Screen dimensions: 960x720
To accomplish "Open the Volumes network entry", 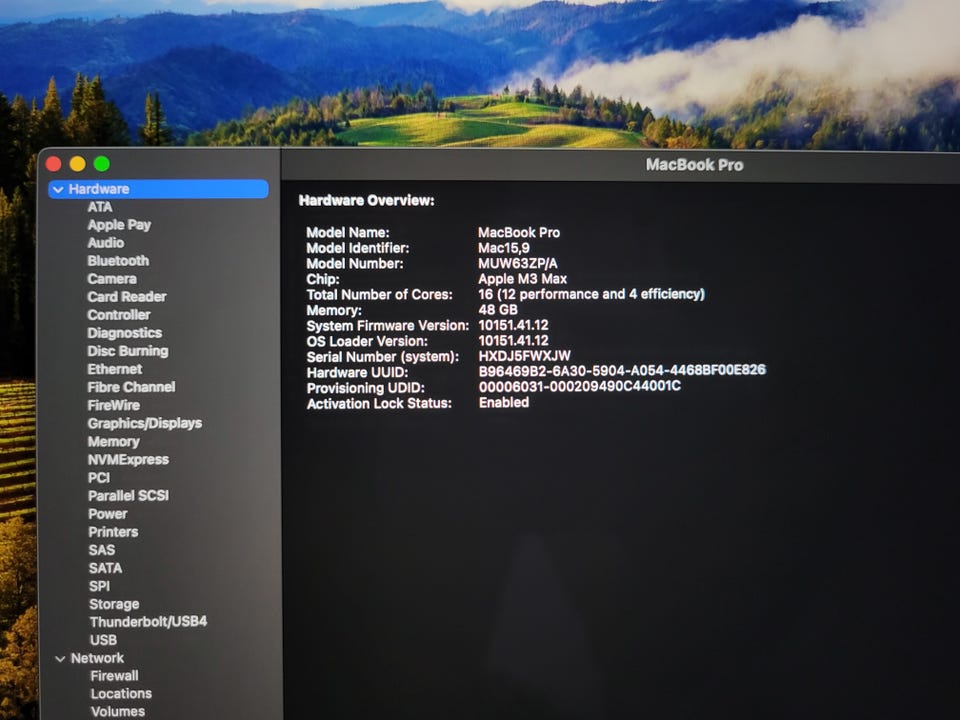I will (x=118, y=711).
